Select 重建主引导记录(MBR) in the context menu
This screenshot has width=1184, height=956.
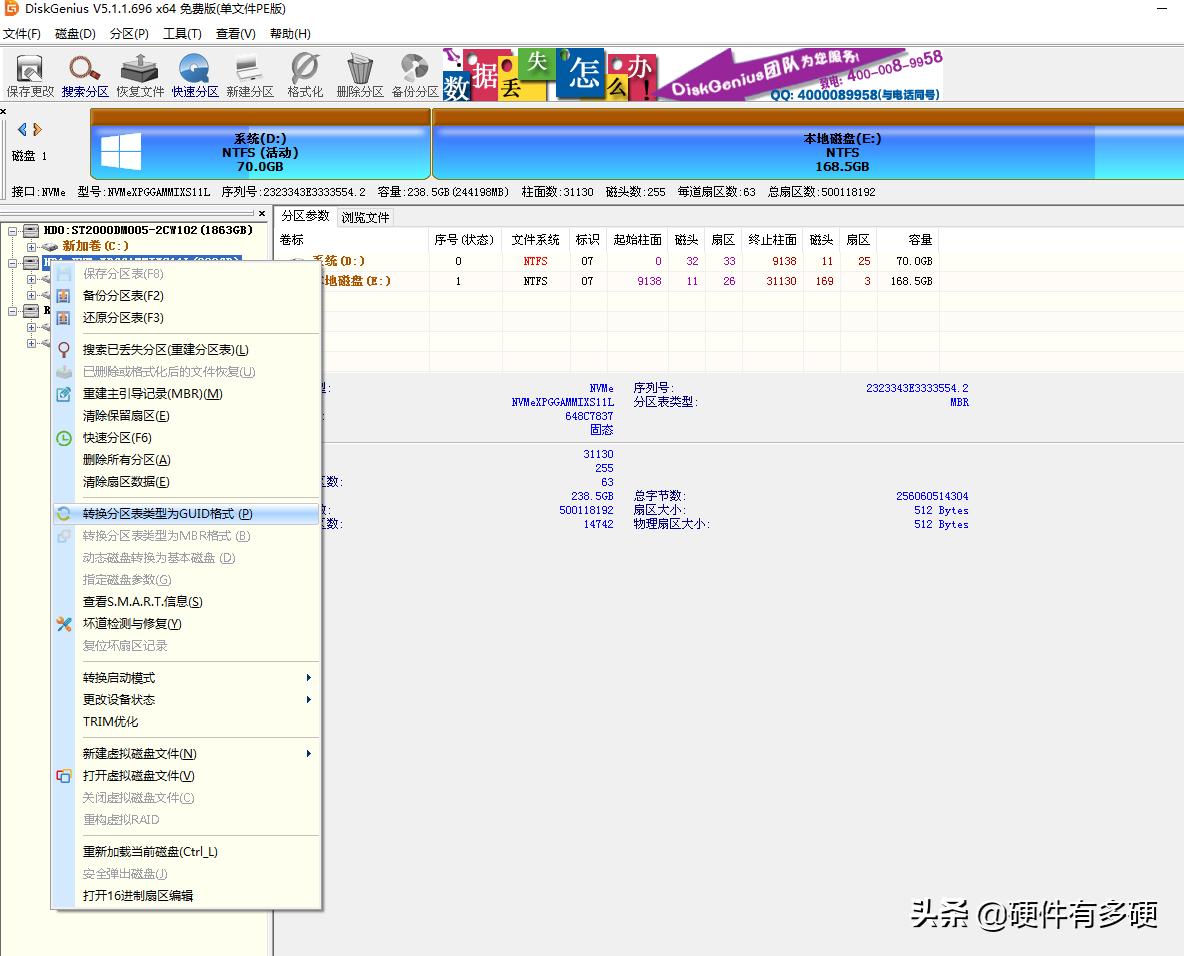click(154, 393)
